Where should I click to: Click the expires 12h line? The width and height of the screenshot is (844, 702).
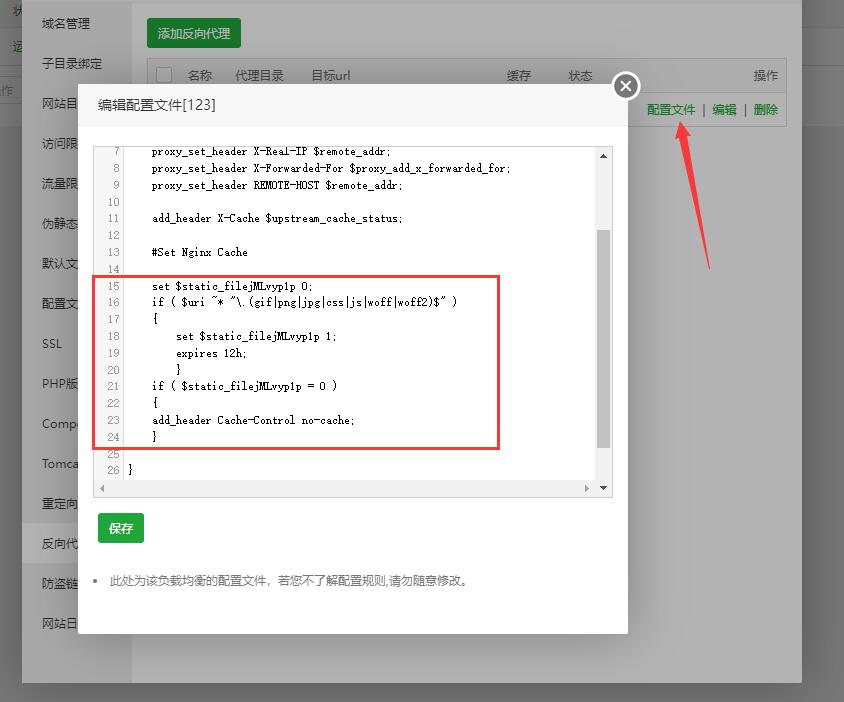211,353
